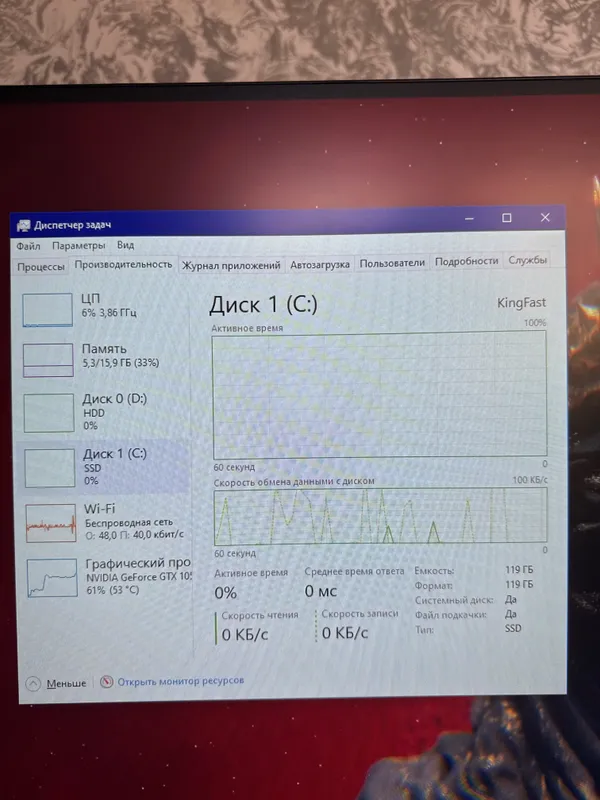Open the Параметры menu
Viewport: 600px width, 800px height.
pyautogui.click(x=79, y=246)
